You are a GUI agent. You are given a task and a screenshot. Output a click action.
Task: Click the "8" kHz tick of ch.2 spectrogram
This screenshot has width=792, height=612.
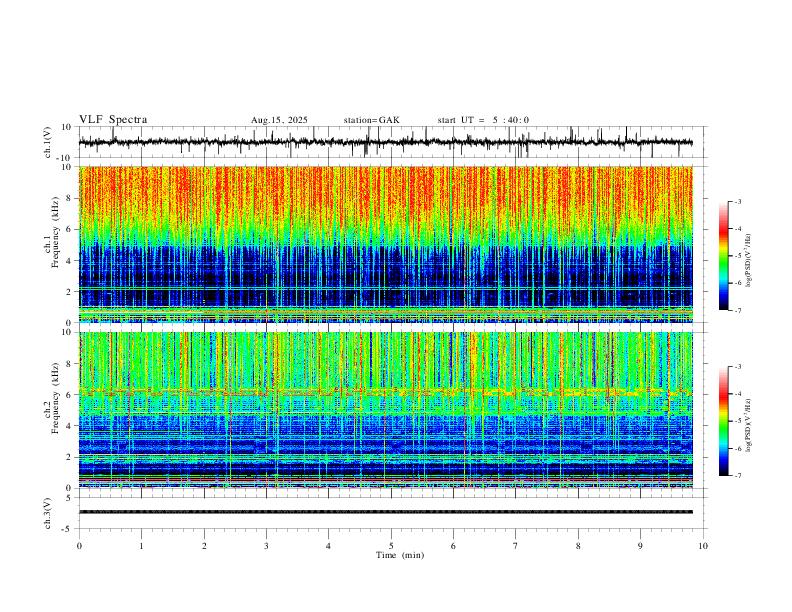[x=70, y=364]
